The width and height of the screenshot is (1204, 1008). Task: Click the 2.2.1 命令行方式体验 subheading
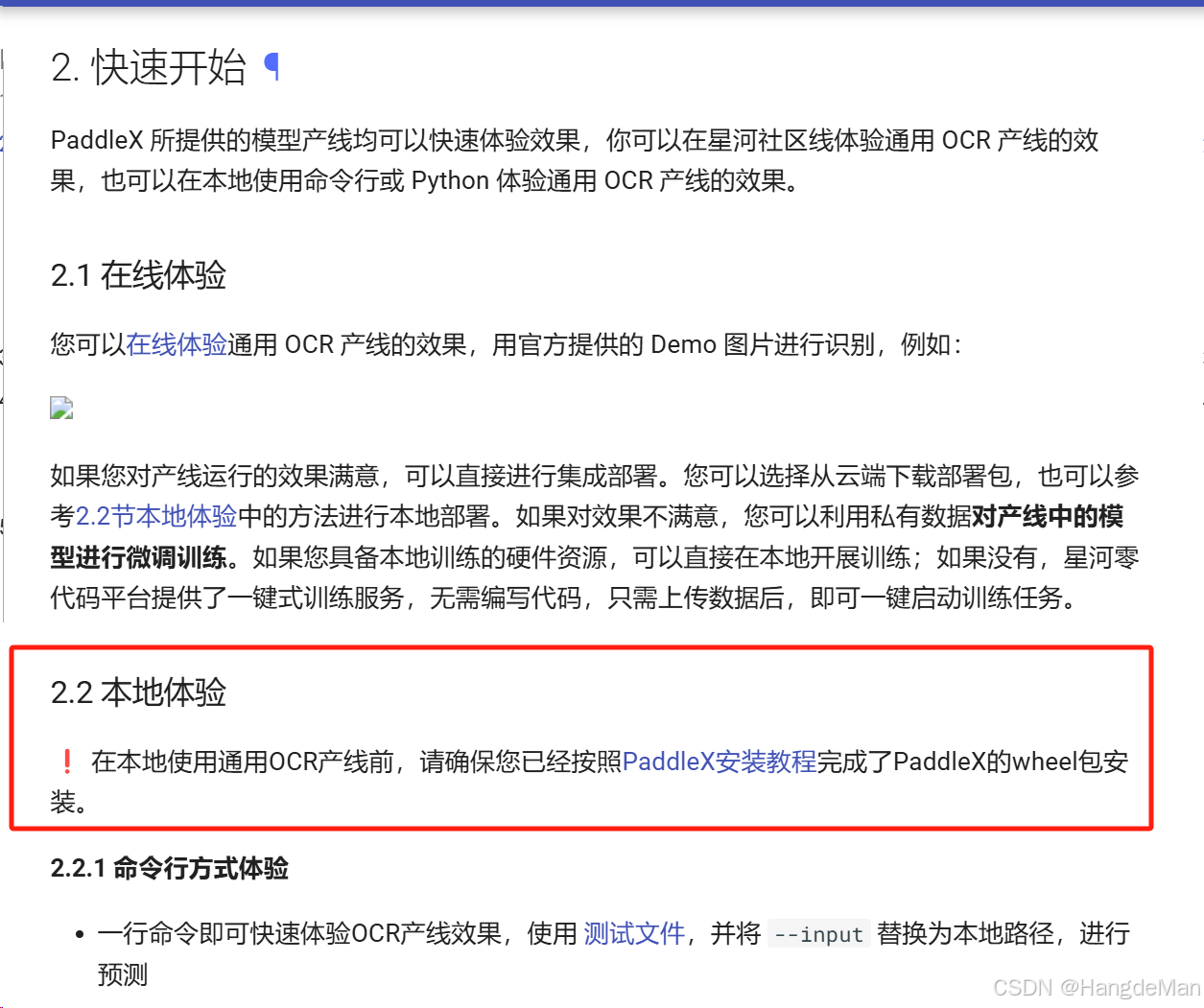169,868
